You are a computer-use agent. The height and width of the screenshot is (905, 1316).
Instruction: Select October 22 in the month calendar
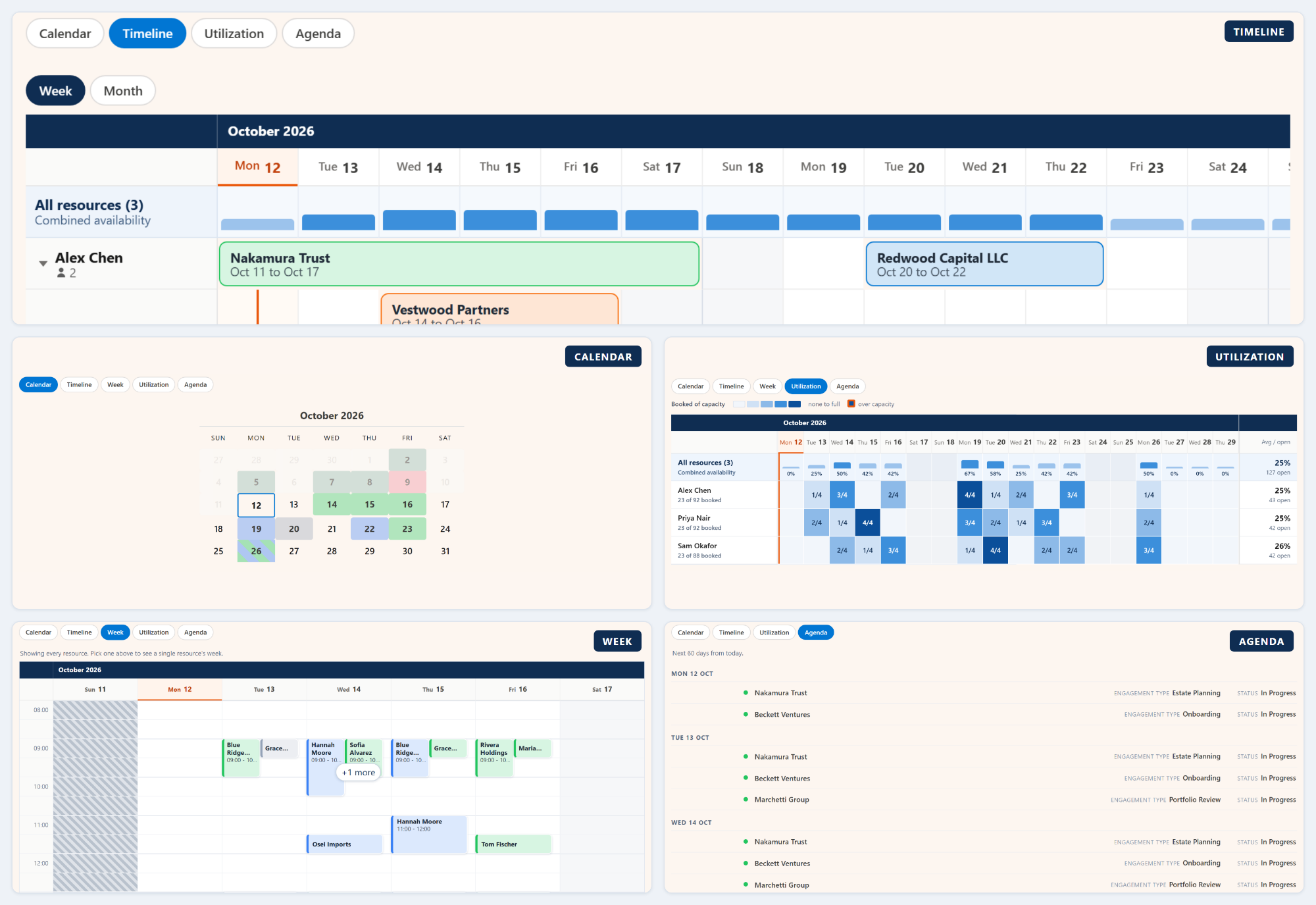click(x=370, y=529)
